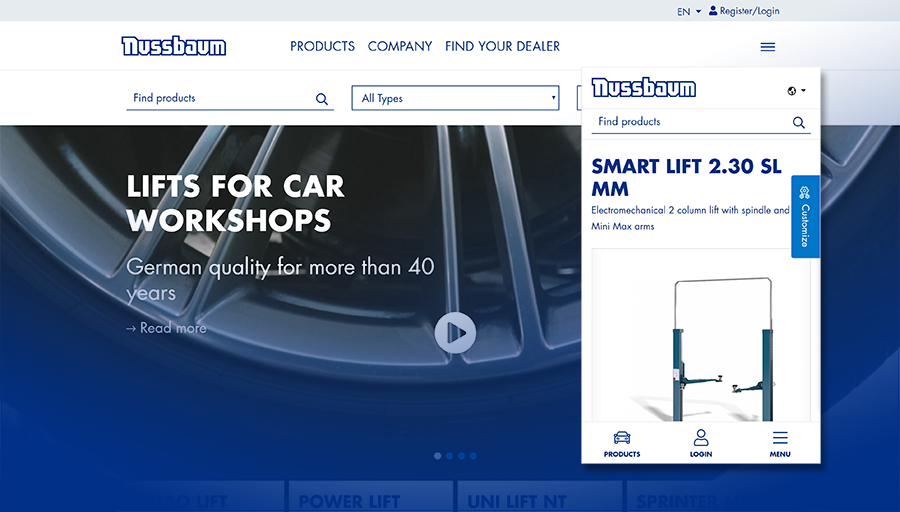Click the LIFTS FOR CAR WORKSHOPS headline
This screenshot has height=512, width=900.
click(235, 203)
